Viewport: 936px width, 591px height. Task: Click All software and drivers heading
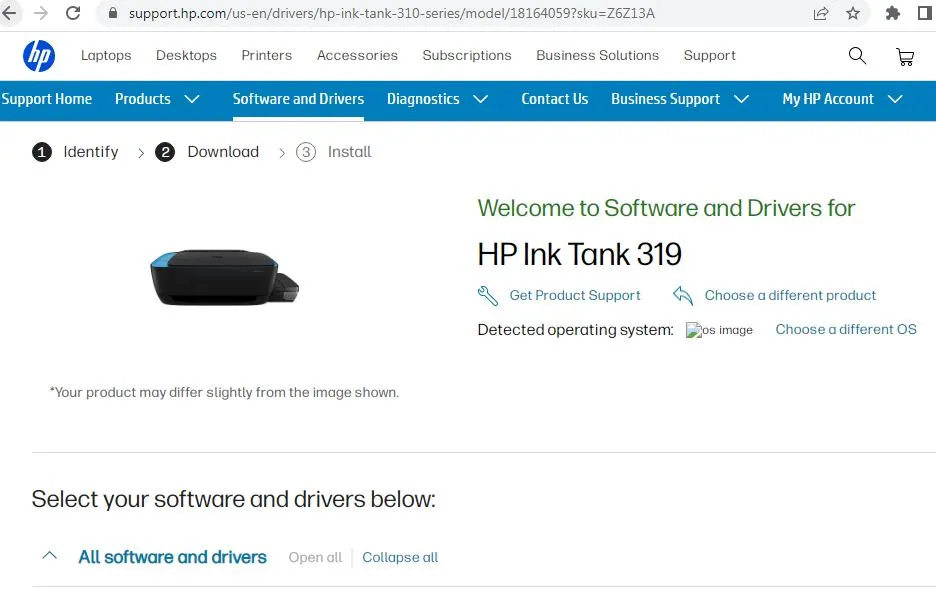point(173,557)
